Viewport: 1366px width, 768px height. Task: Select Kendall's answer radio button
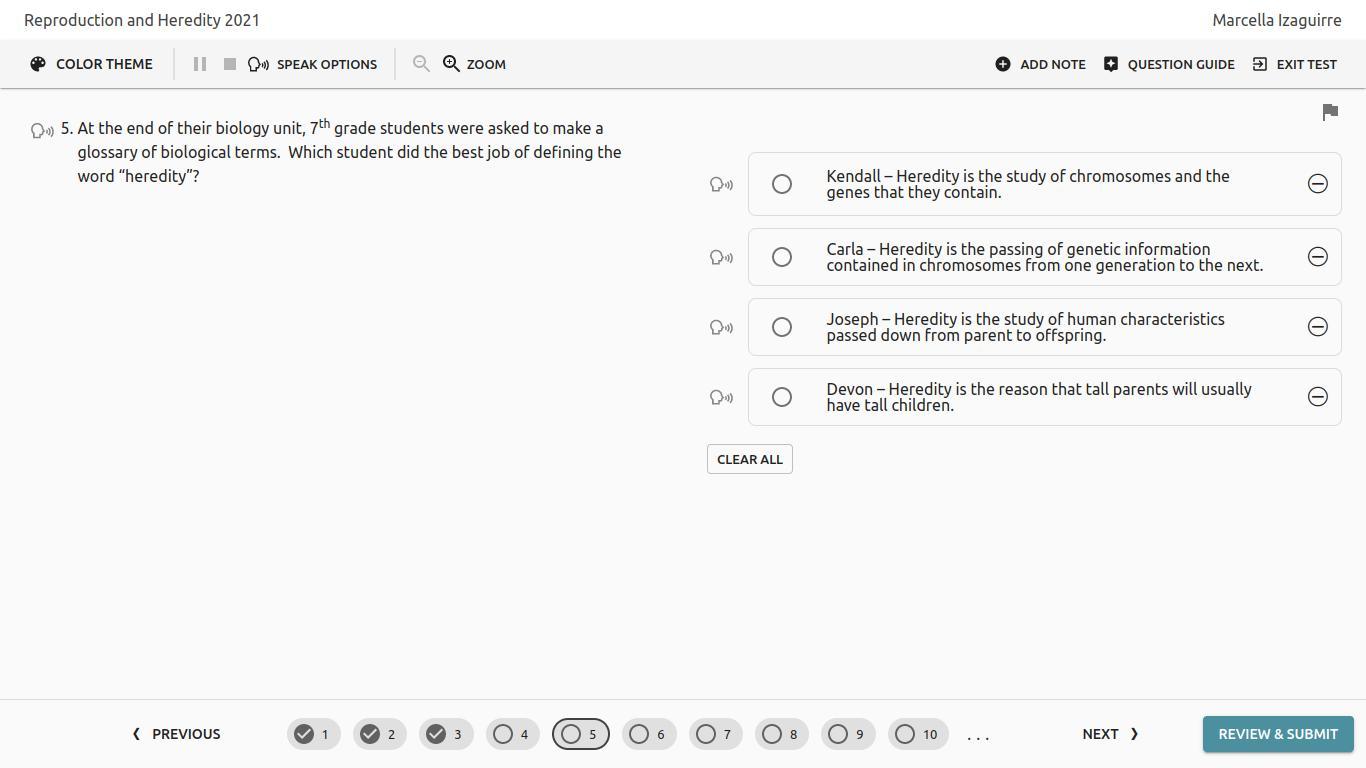tap(782, 184)
